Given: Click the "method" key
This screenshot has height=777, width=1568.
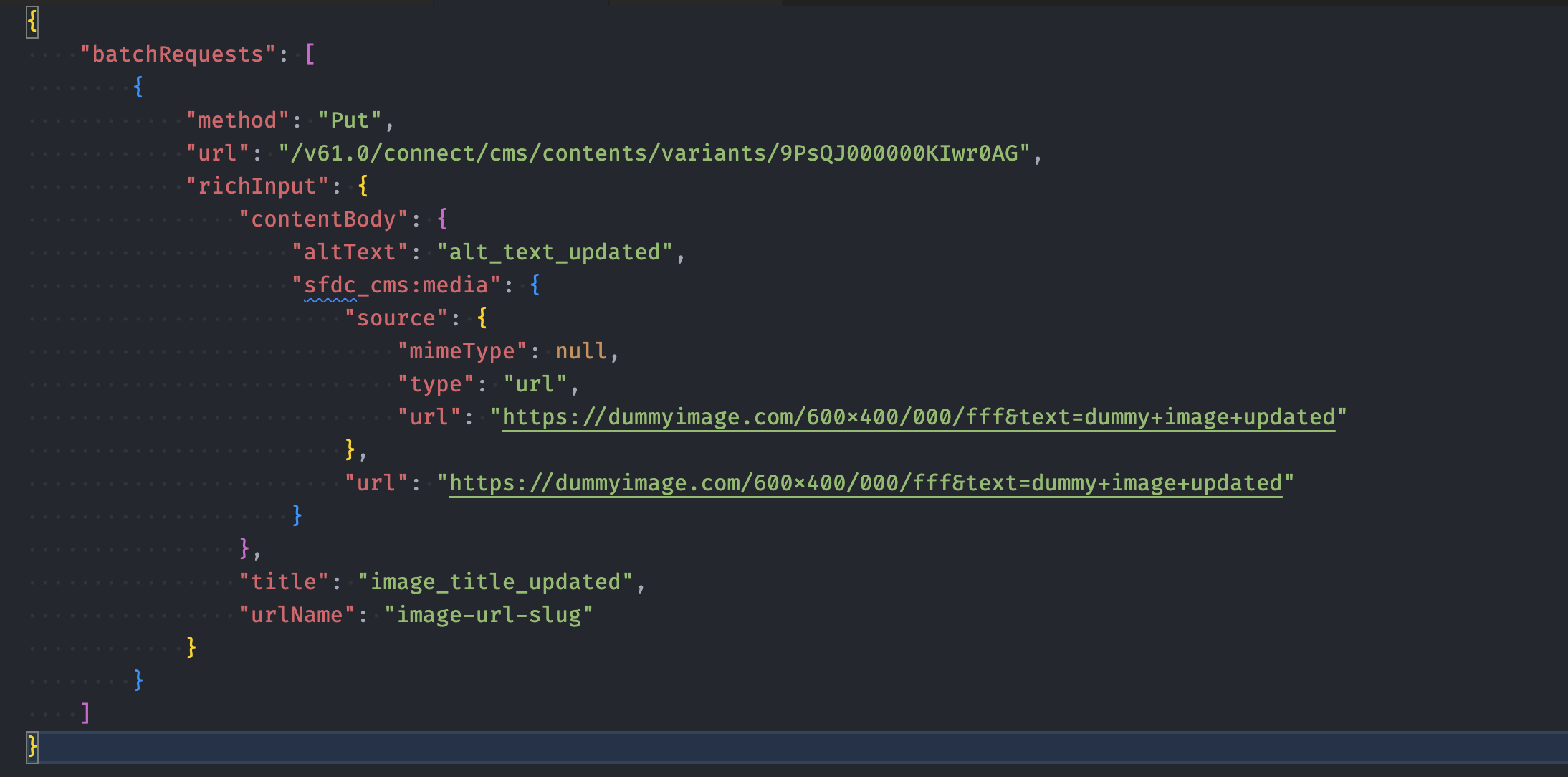Looking at the screenshot, I should coord(237,120).
